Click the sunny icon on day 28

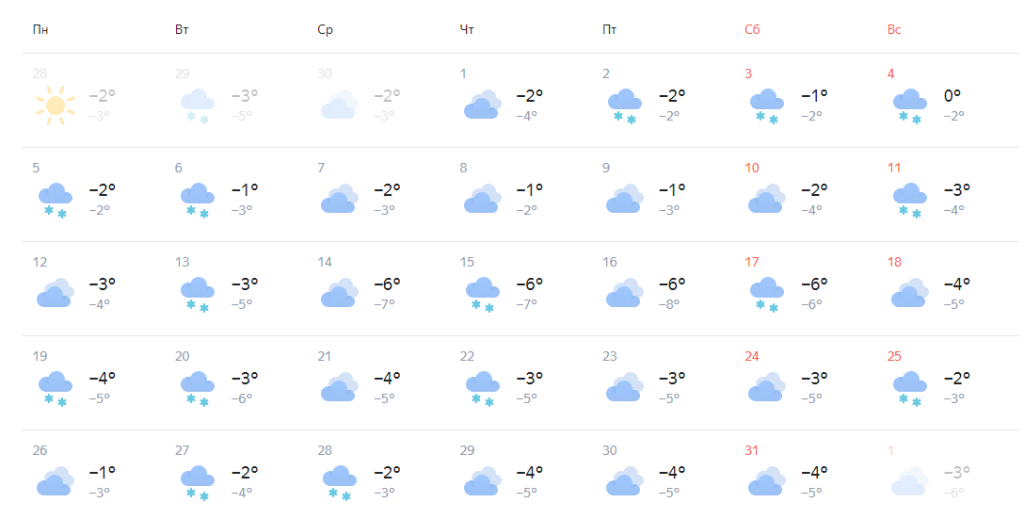54,104
